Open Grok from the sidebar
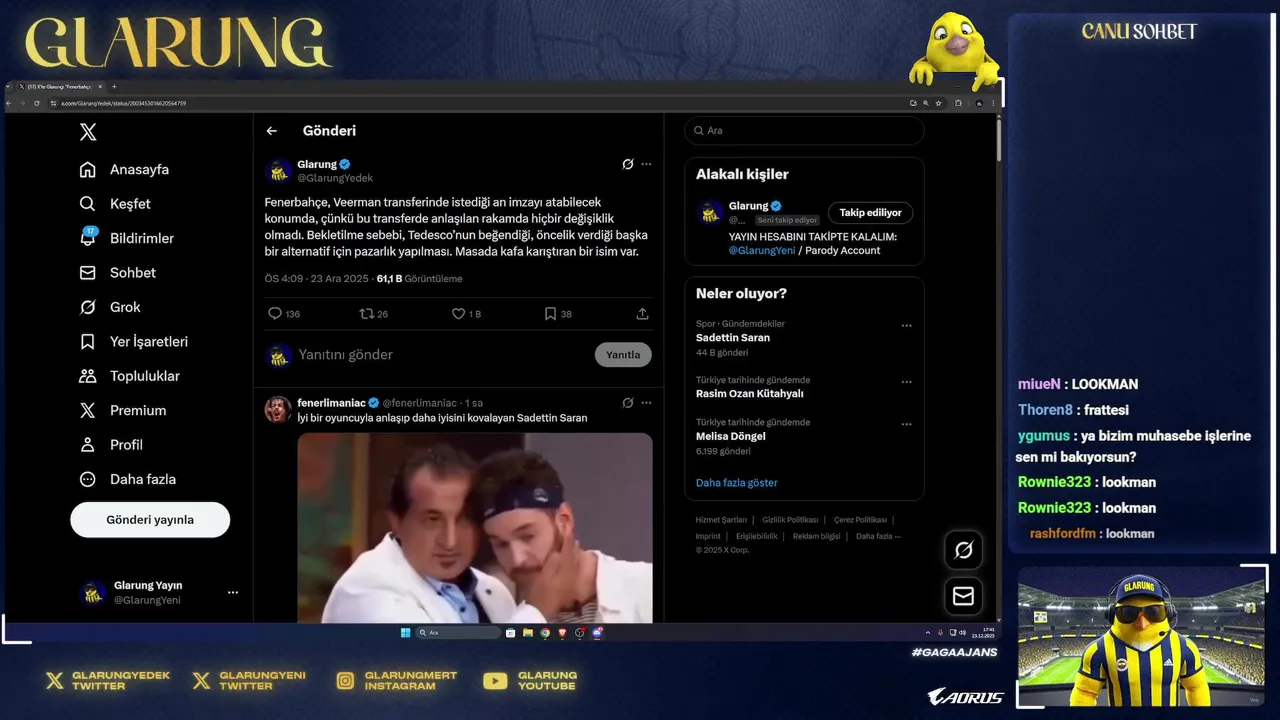 coord(111,307)
